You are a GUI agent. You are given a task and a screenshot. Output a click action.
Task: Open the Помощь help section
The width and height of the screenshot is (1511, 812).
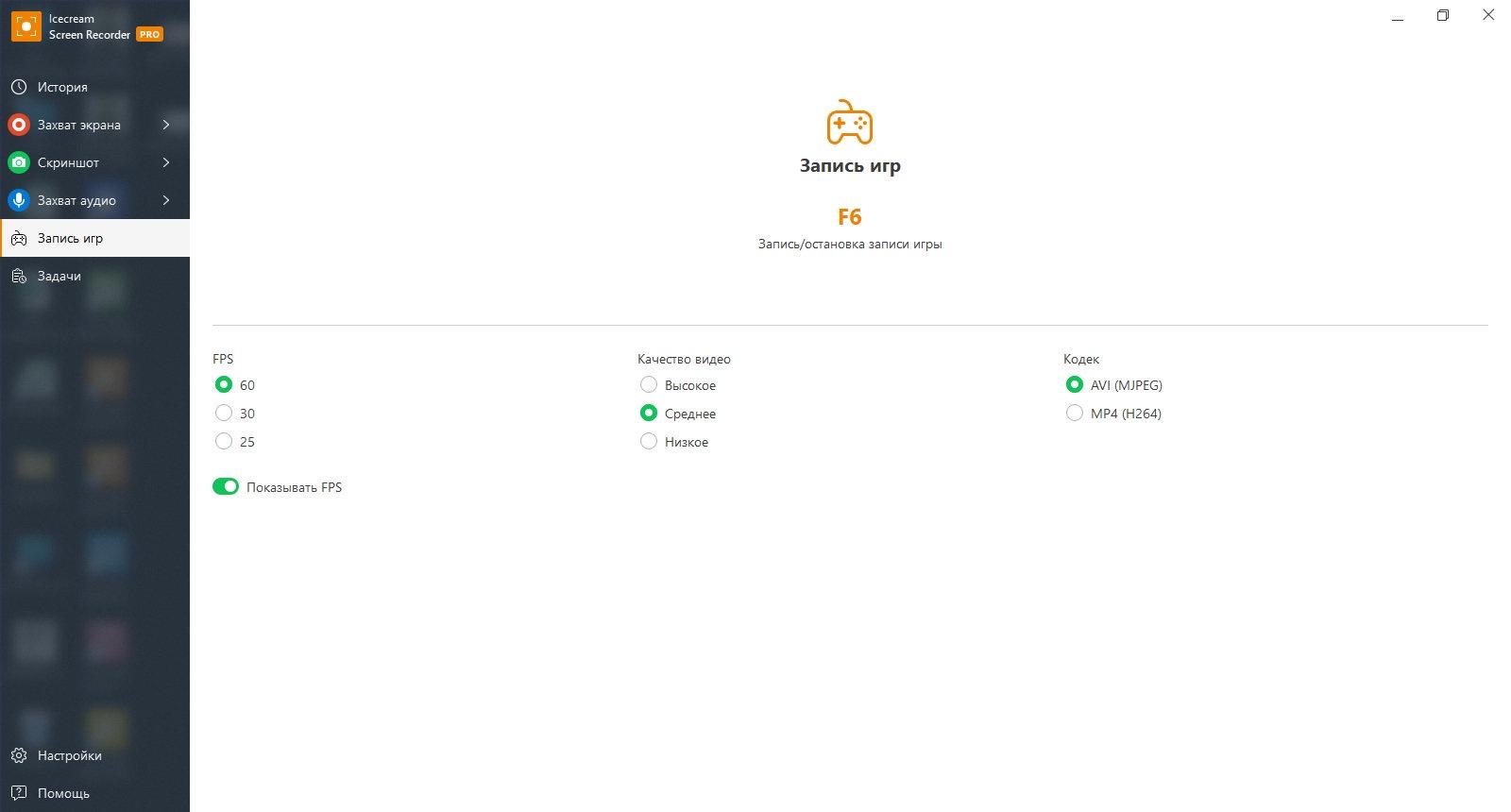tap(94, 793)
